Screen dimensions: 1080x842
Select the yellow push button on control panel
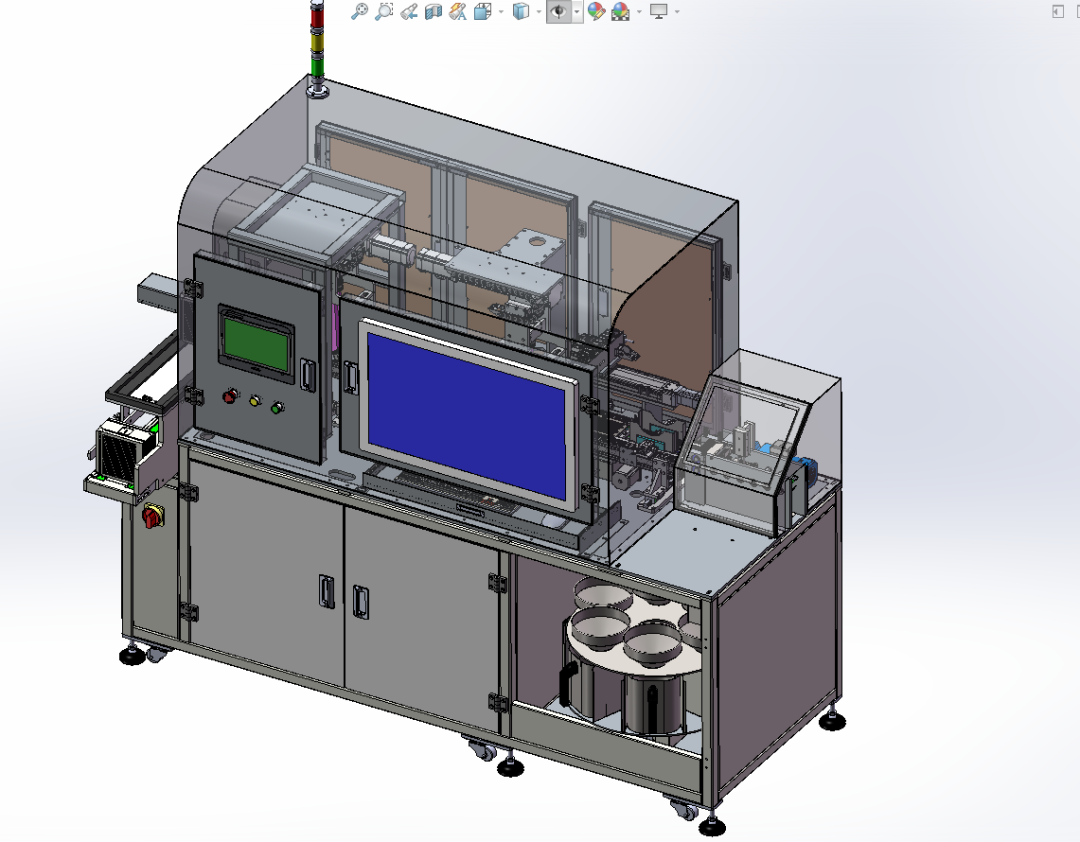pyautogui.click(x=255, y=401)
